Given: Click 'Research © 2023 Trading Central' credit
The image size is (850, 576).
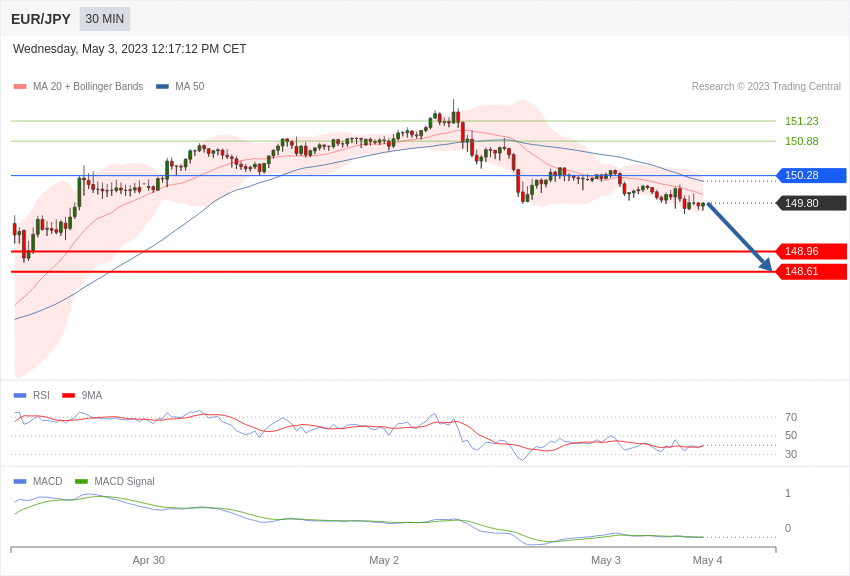Looking at the screenshot, I should 766,86.
